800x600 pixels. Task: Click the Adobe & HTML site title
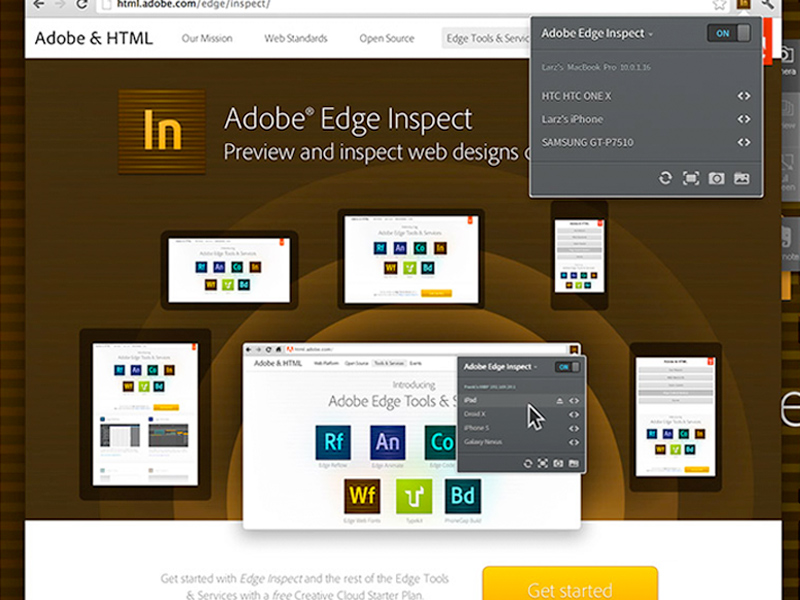click(94, 38)
